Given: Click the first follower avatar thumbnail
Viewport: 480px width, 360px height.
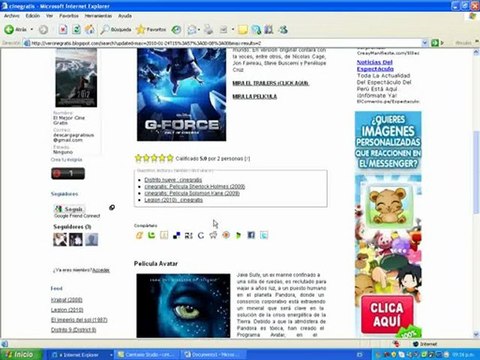Looking at the screenshot, I should click(x=60, y=239).
